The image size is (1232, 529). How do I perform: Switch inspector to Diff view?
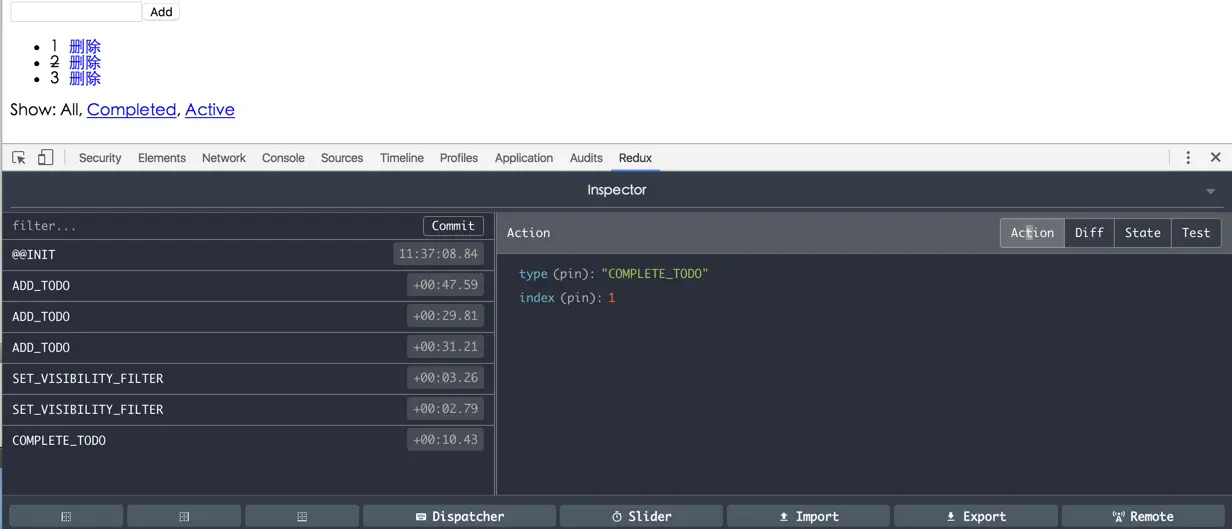[1089, 233]
